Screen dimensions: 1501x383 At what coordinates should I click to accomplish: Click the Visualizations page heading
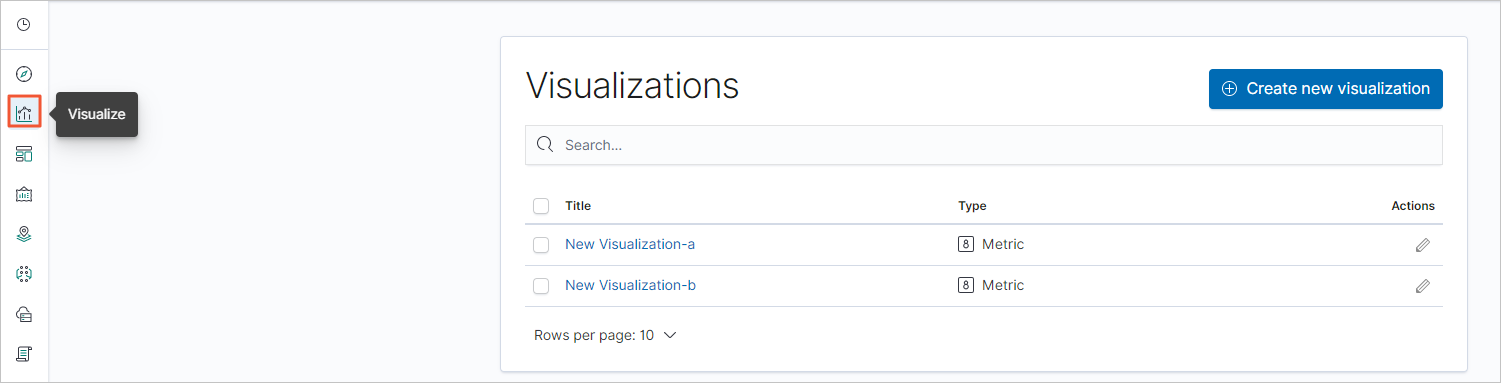tap(632, 86)
